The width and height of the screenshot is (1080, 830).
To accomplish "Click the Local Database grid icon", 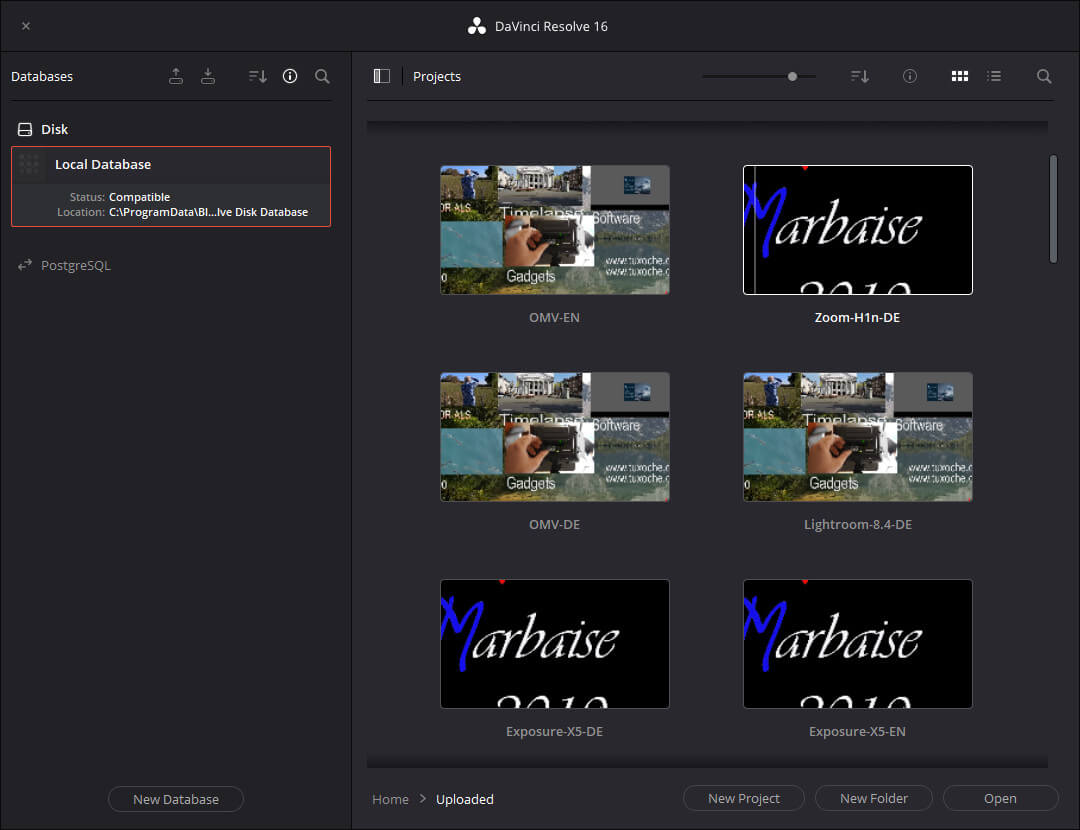I will pos(30,165).
